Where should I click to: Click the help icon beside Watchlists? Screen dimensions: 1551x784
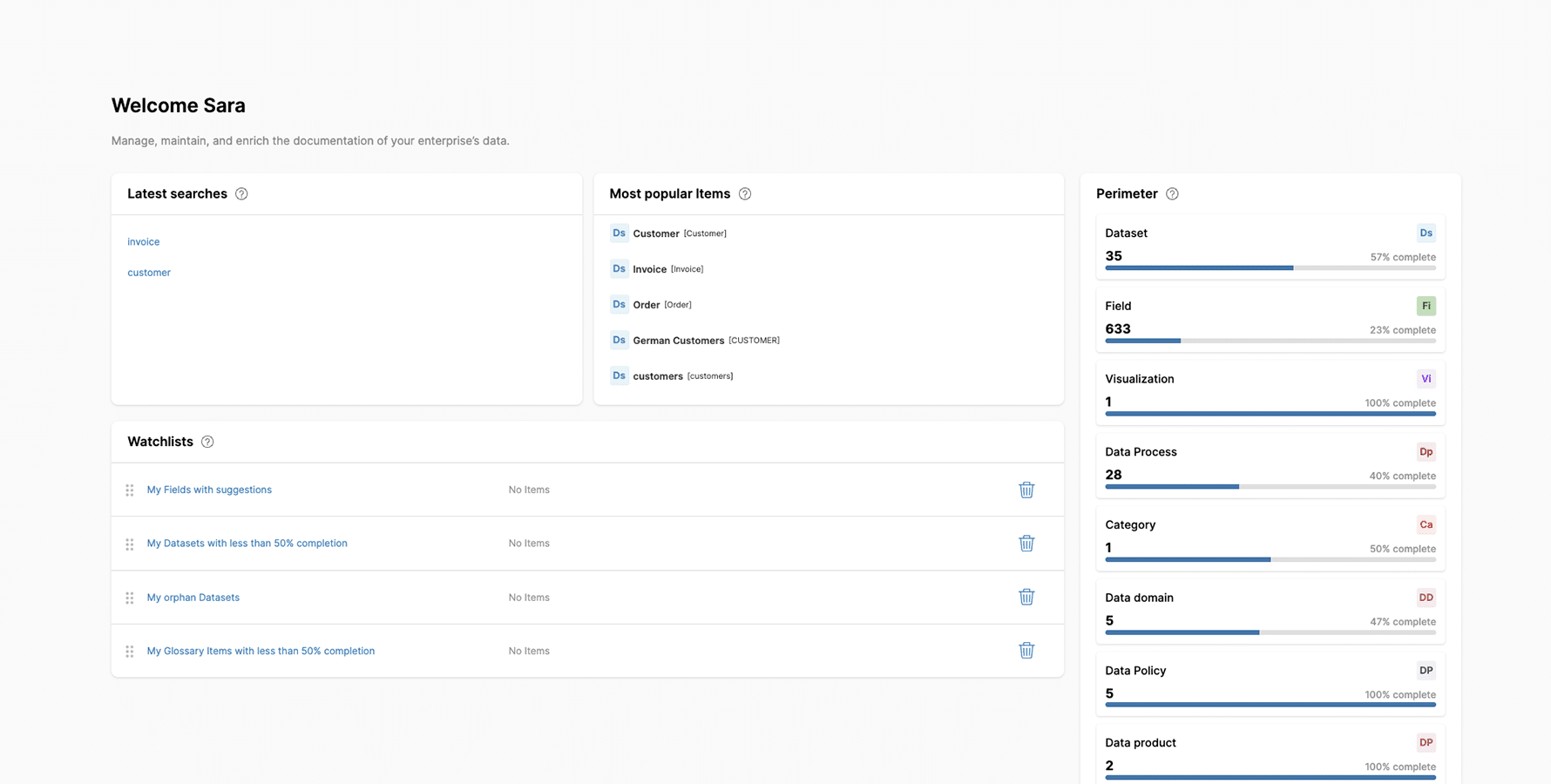[x=207, y=442]
